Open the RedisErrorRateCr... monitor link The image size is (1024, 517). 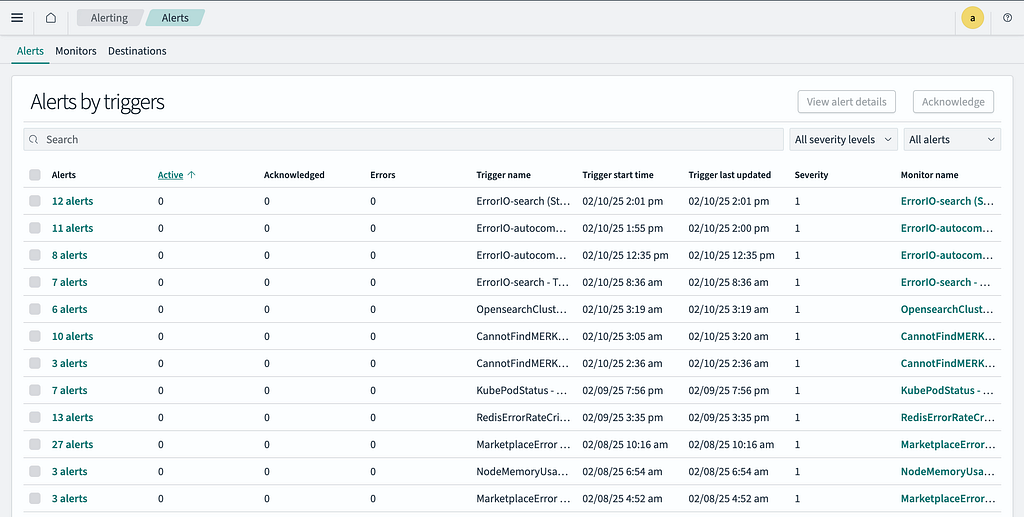(947, 417)
